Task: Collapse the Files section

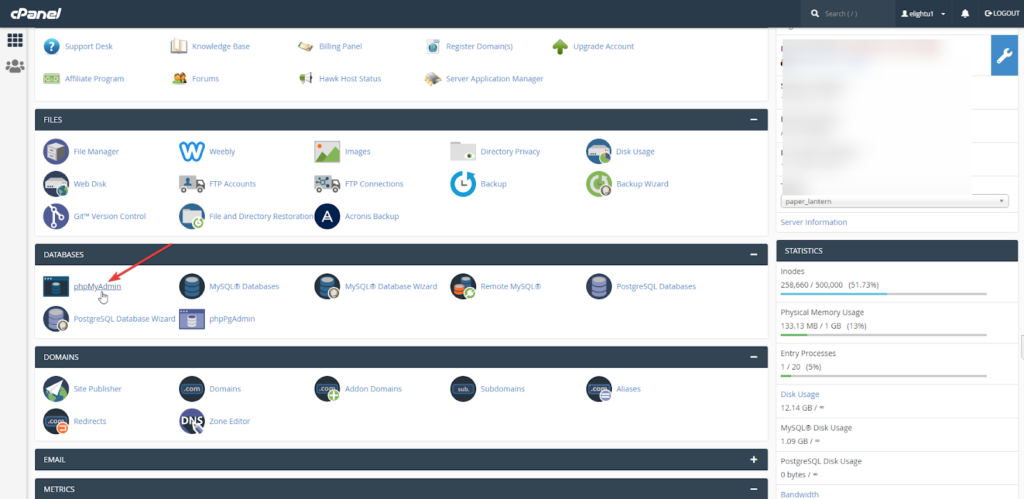Action: click(x=754, y=120)
